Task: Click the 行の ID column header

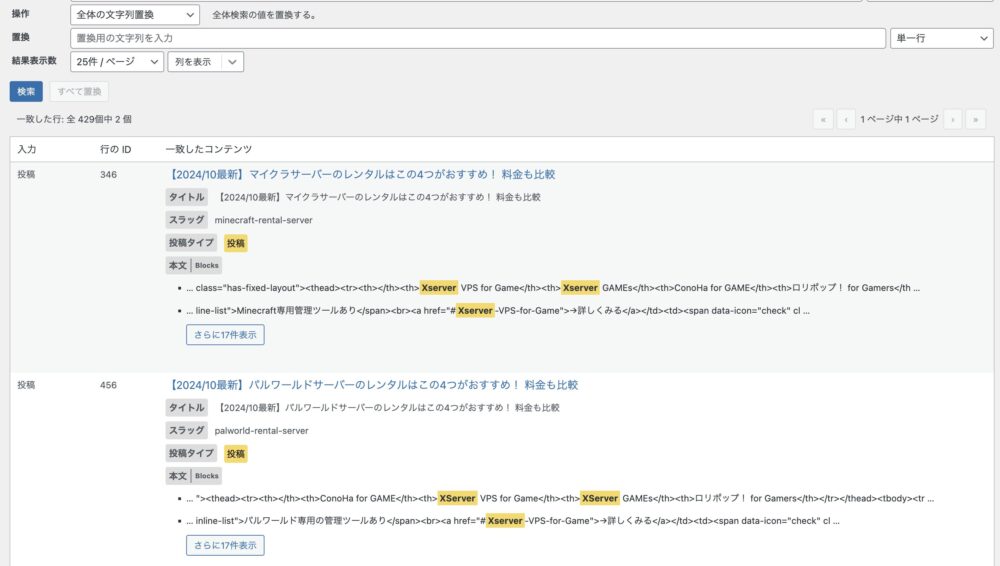Action: pos(115,149)
